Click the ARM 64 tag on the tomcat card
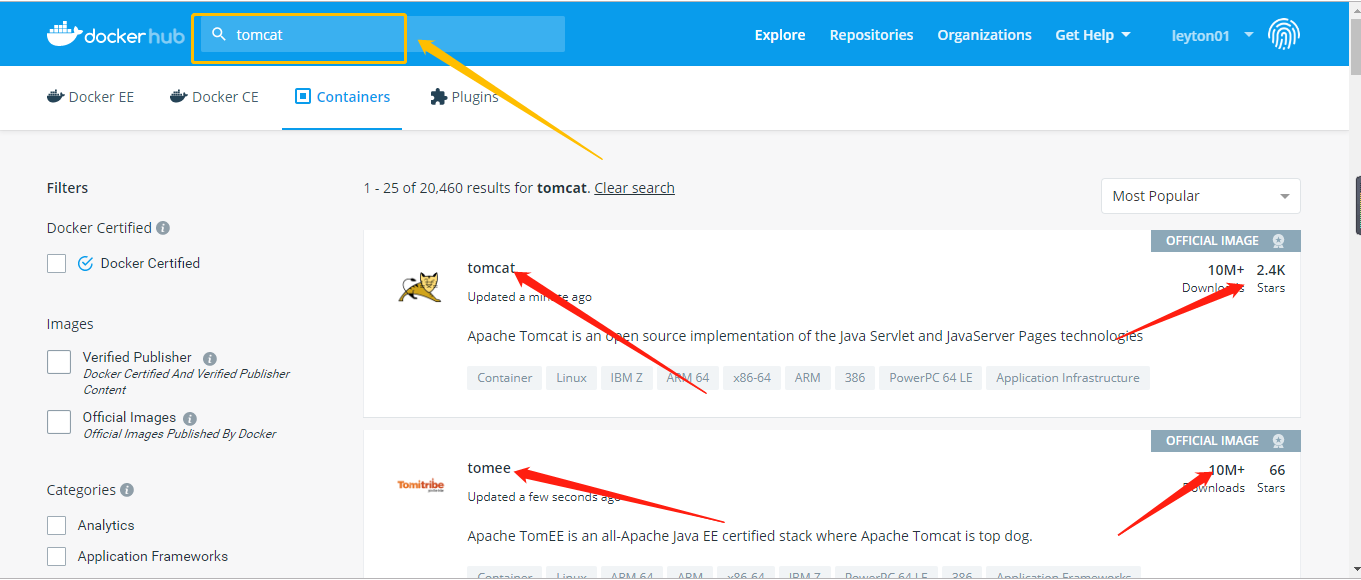This screenshot has height=580, width=1361. (688, 378)
